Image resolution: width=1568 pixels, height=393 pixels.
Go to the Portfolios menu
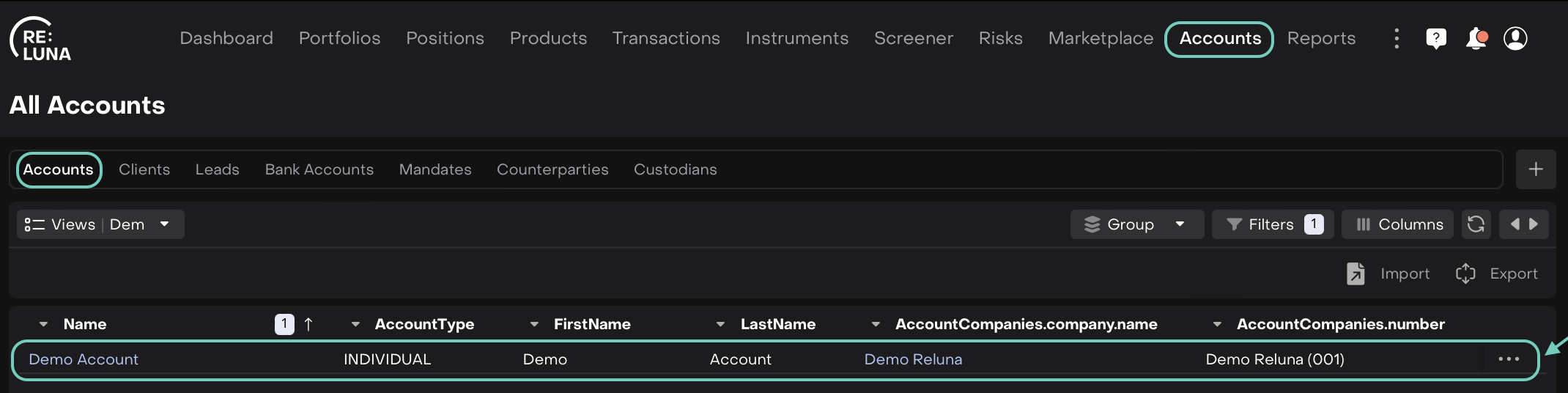point(339,38)
